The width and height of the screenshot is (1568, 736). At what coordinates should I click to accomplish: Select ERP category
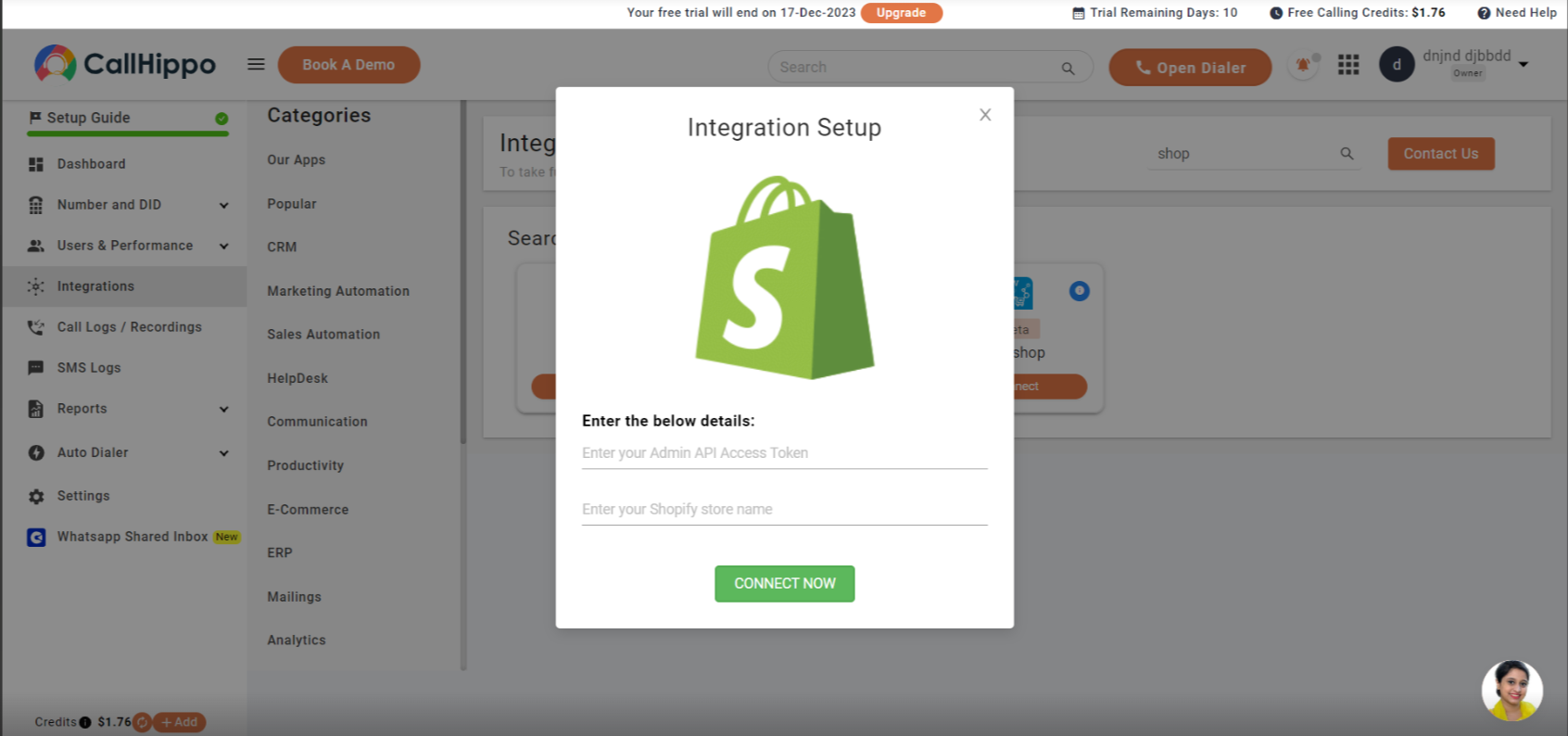click(x=280, y=552)
